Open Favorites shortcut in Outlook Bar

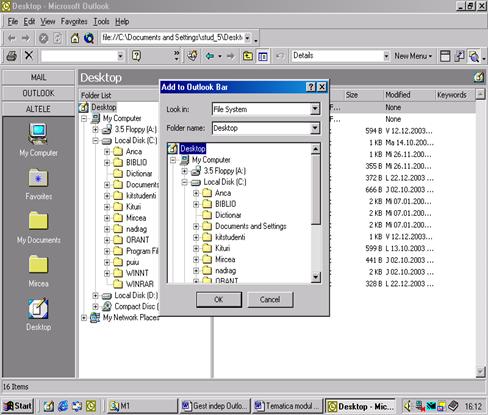point(38,184)
